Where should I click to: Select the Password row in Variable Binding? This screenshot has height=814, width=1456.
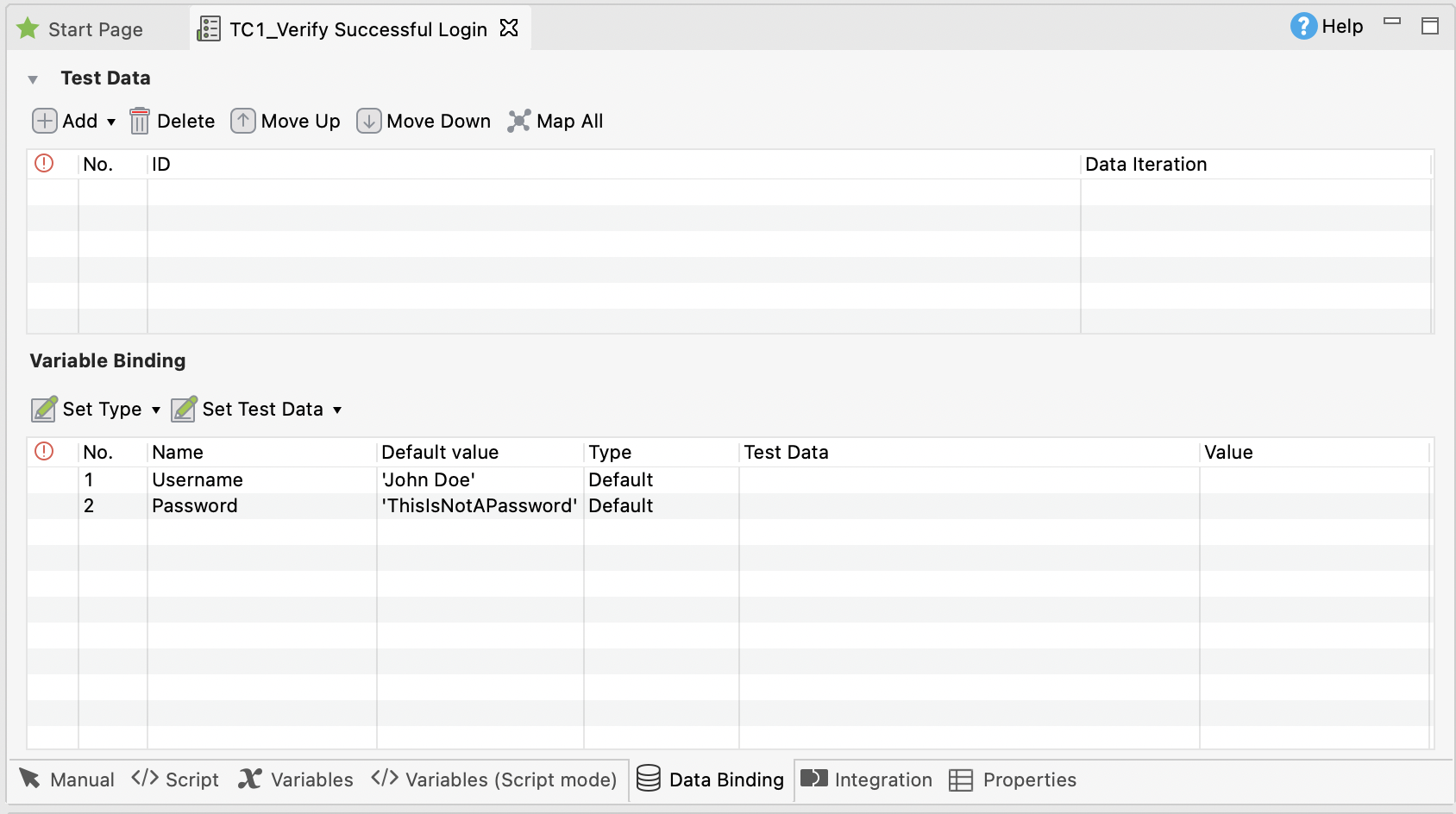coord(195,506)
